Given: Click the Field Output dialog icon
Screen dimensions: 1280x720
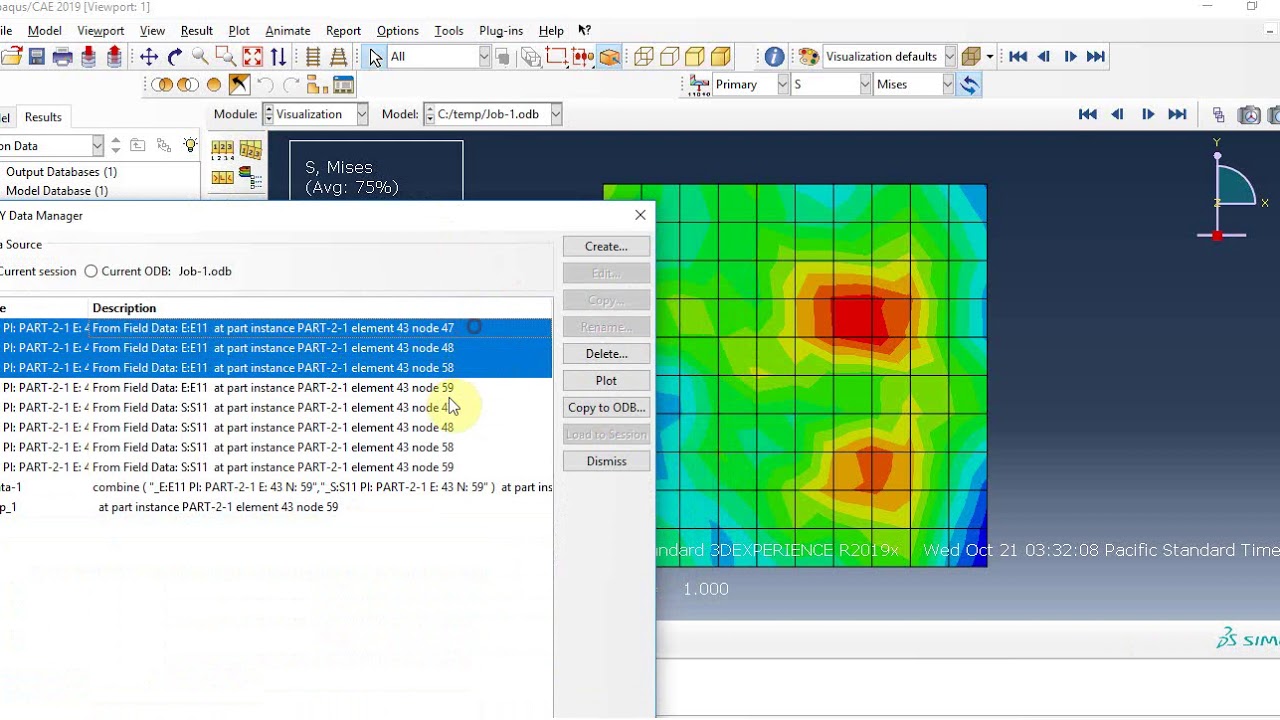Looking at the screenshot, I should tap(699, 85).
